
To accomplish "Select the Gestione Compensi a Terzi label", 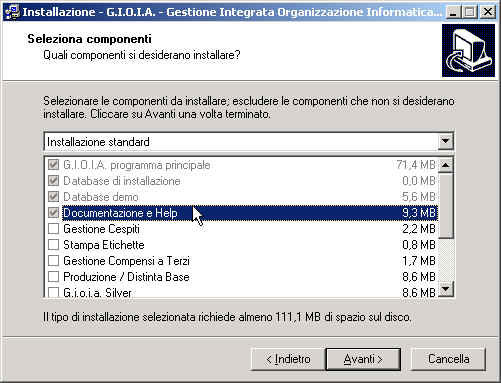I will click(x=126, y=261).
